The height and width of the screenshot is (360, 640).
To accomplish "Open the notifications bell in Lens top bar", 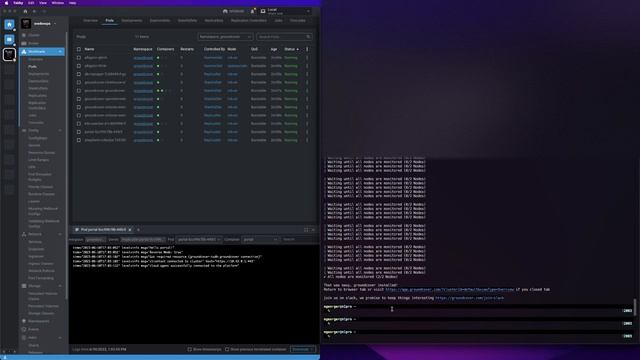I will pyautogui.click(x=253, y=11).
